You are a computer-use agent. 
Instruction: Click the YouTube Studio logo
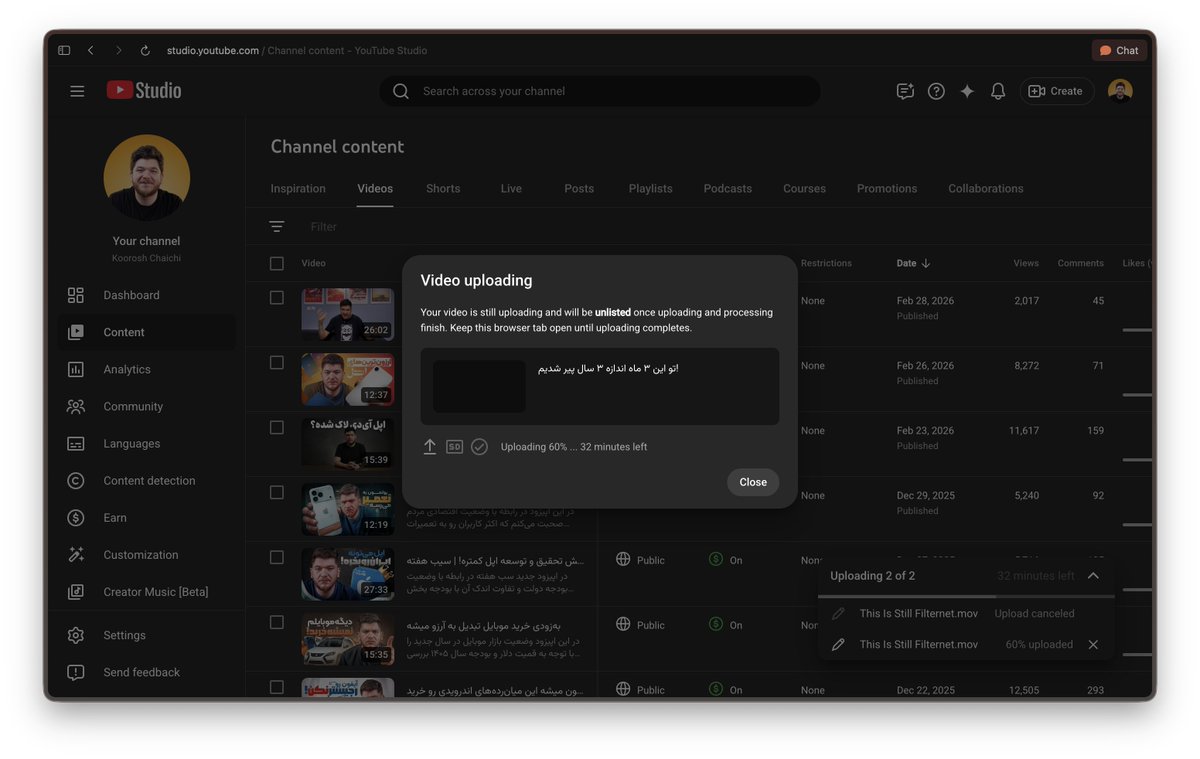coord(144,91)
